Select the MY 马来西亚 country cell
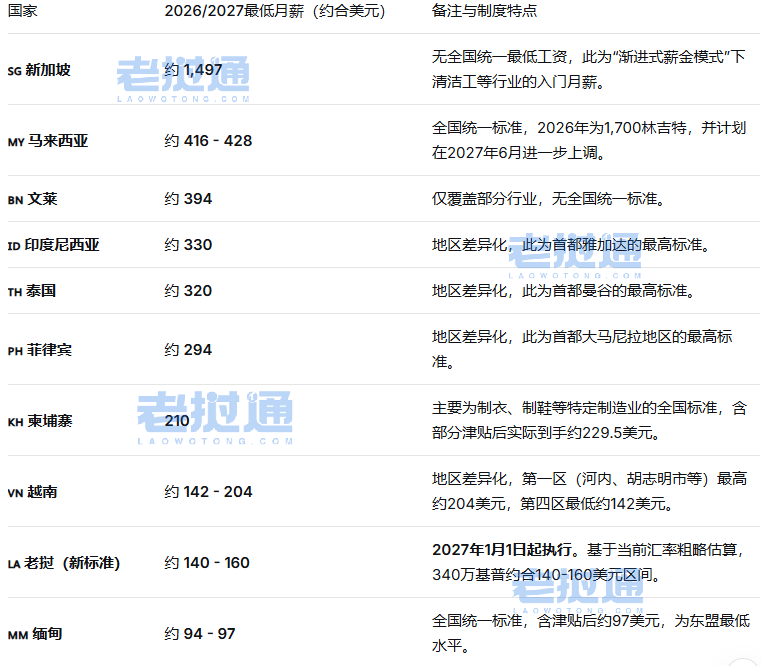This screenshot has height=666, width=761. 48,141
